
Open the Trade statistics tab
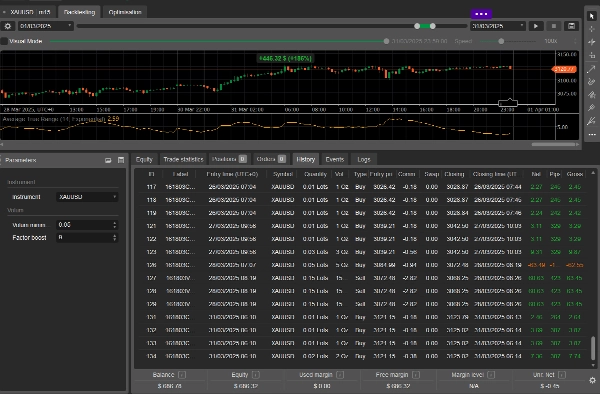(x=183, y=160)
